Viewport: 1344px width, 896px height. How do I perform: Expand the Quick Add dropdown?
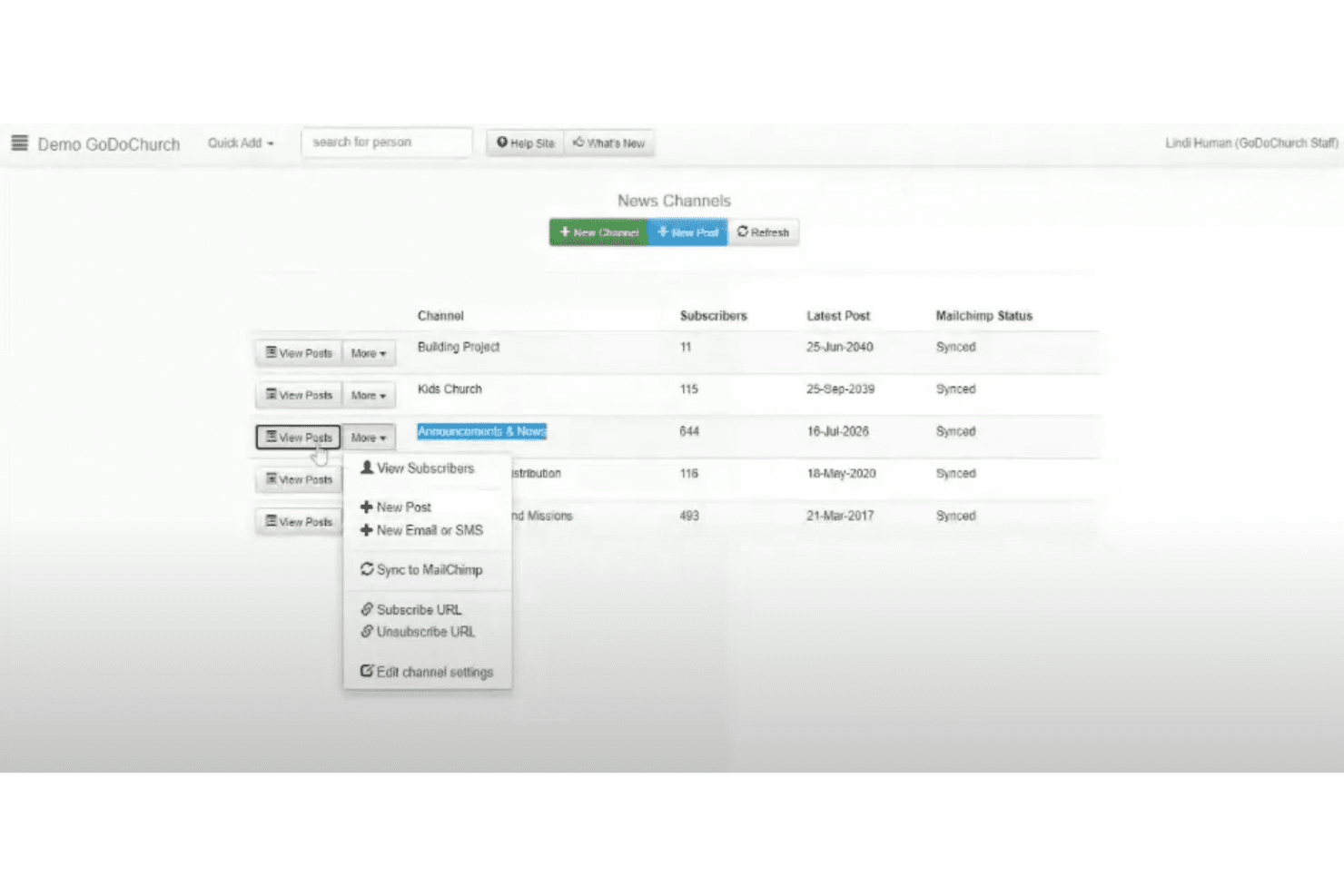coord(241,143)
